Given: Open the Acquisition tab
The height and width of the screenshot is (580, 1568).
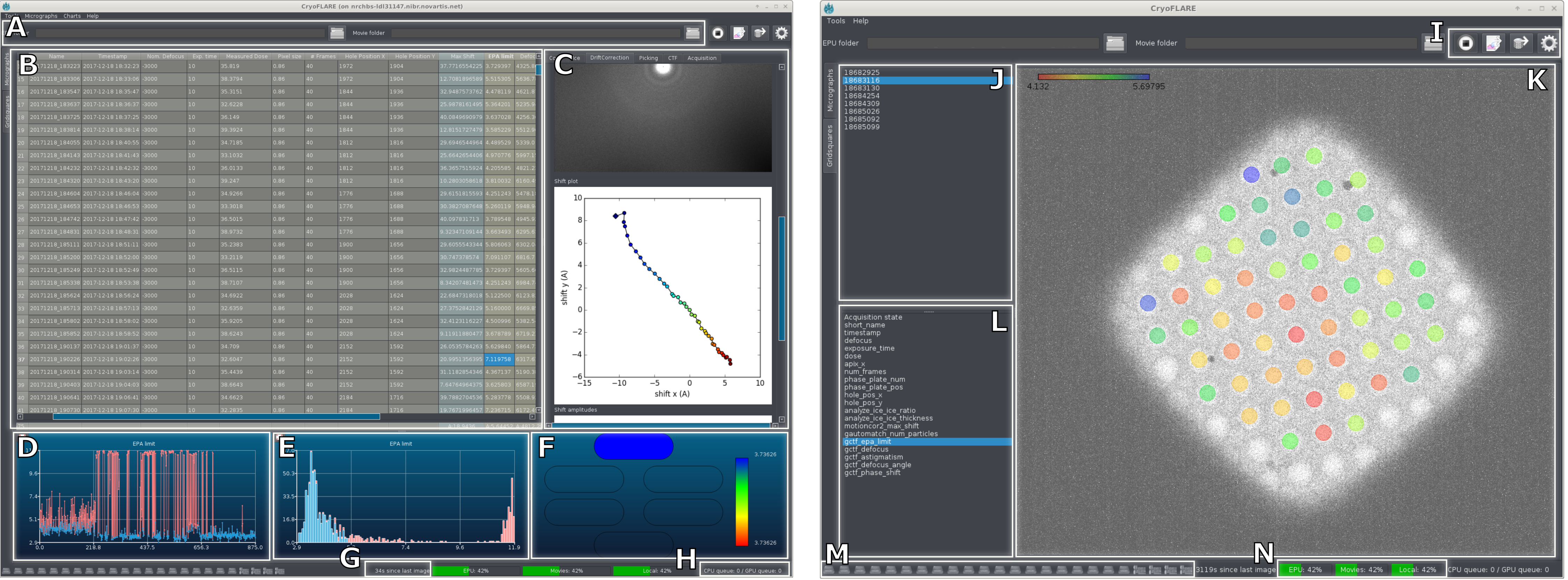Looking at the screenshot, I should click(701, 58).
